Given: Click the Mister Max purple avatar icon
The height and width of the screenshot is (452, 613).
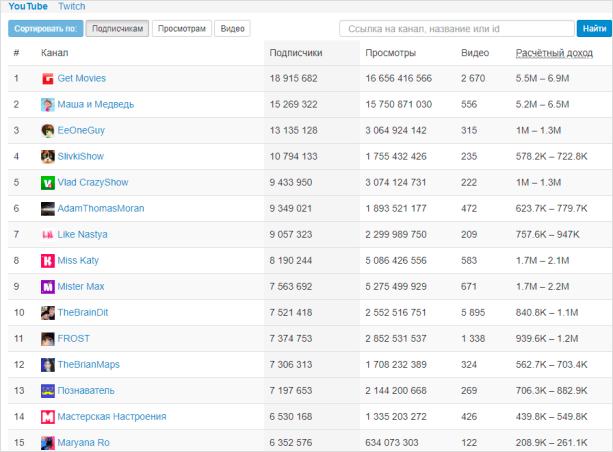Looking at the screenshot, I should 47,286.
